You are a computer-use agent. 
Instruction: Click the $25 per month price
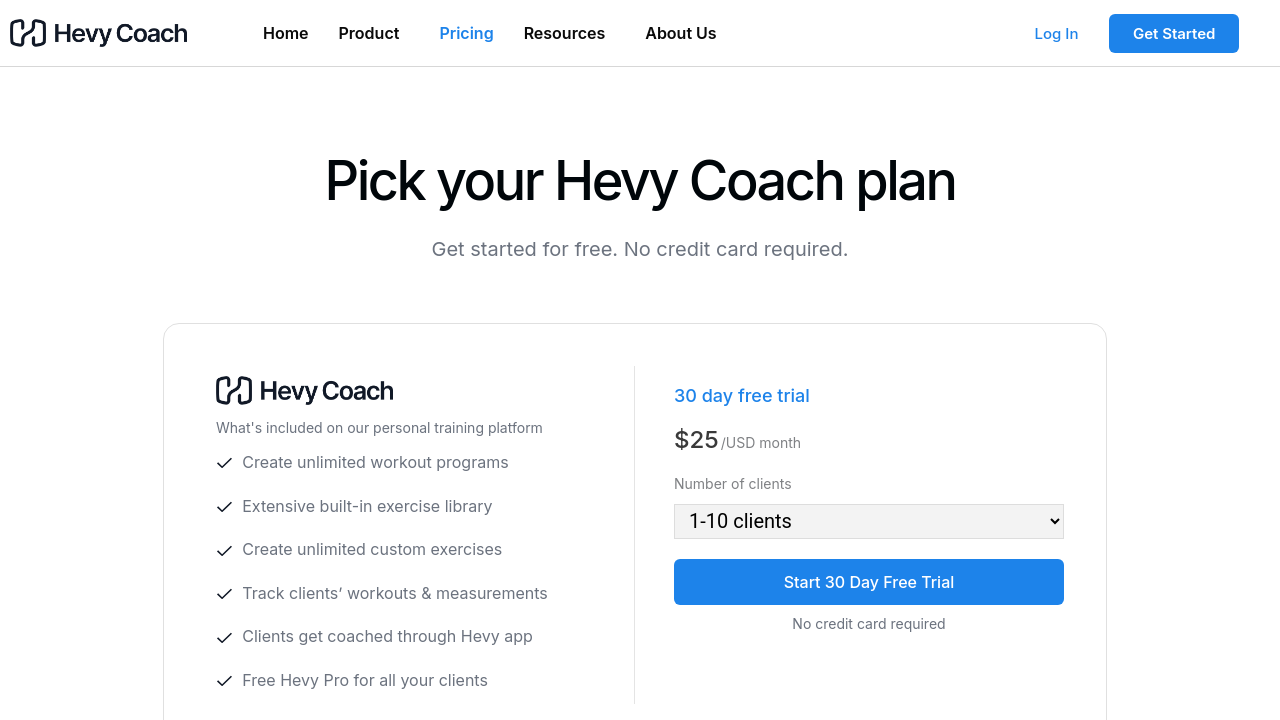pos(697,440)
